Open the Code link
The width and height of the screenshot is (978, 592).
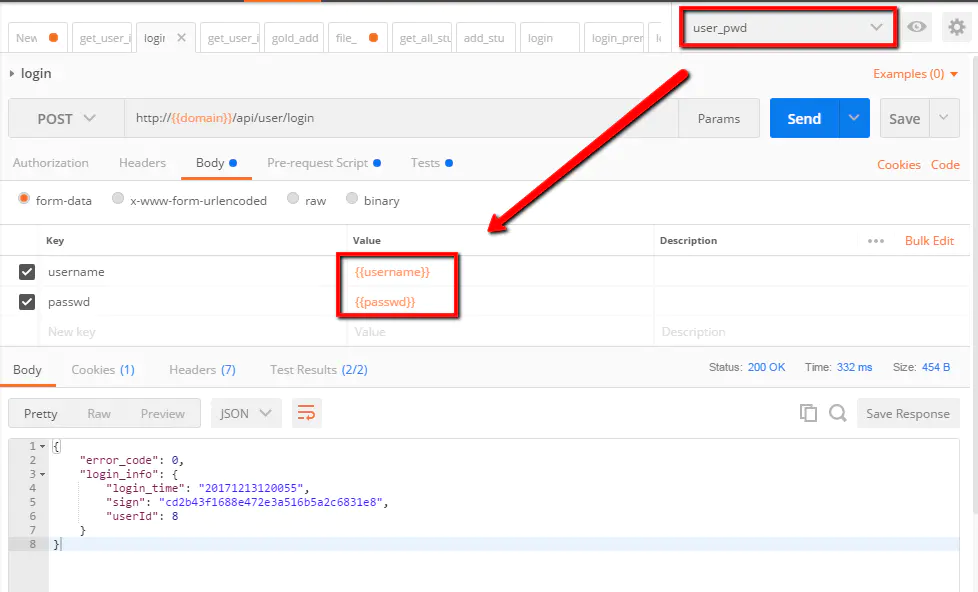(x=945, y=165)
